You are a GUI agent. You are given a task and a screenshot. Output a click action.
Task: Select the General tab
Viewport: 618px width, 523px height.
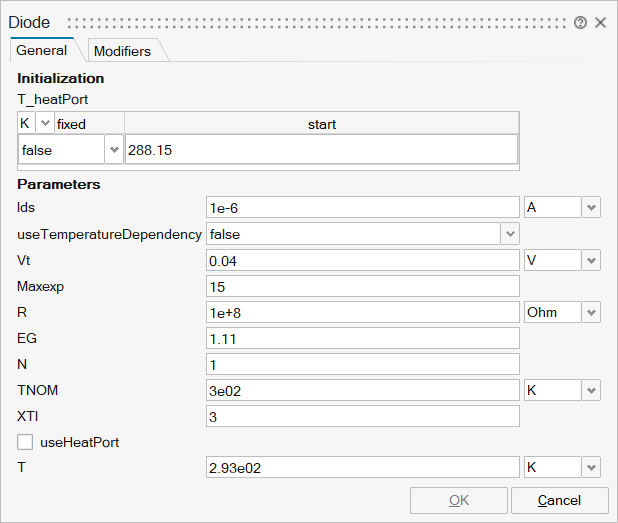tap(41, 51)
